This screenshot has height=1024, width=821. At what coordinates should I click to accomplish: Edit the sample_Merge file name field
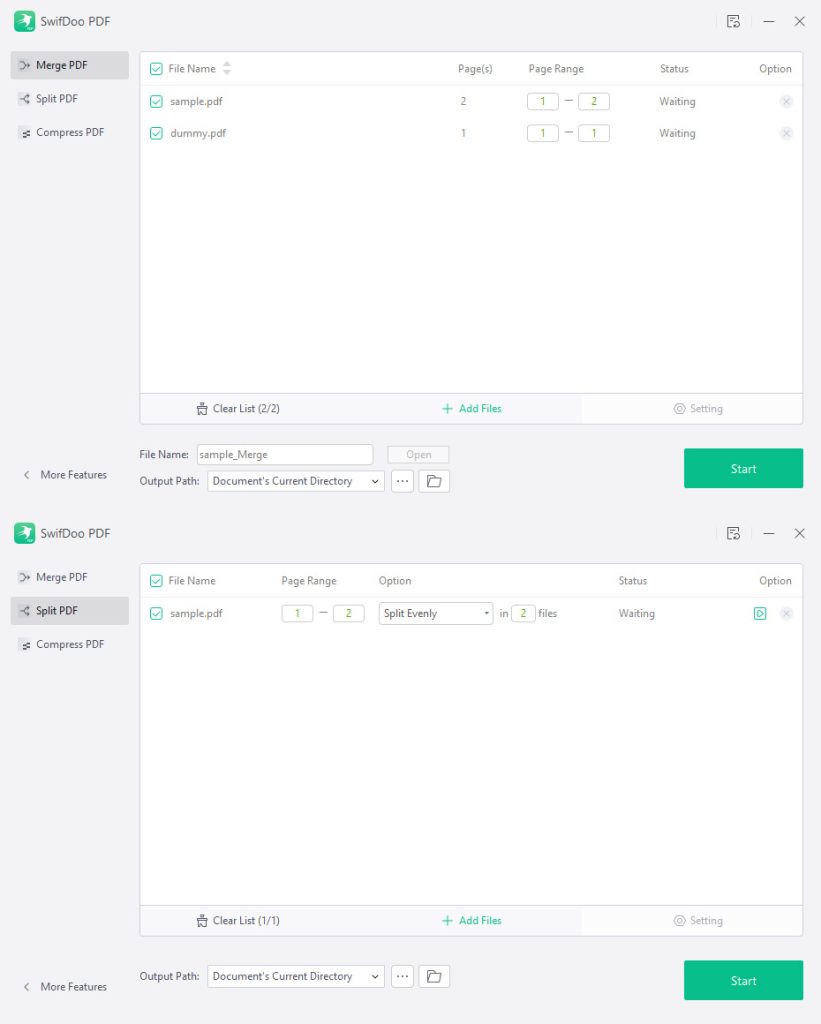tap(285, 455)
